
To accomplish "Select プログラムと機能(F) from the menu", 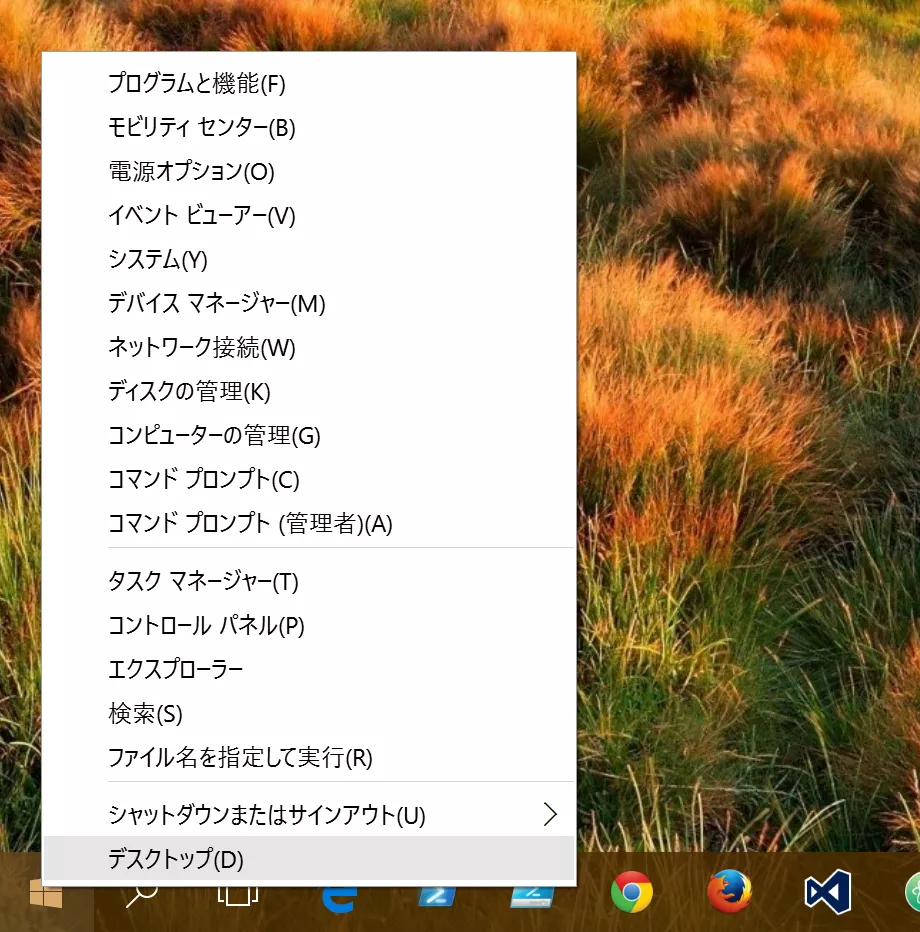I will tap(197, 84).
